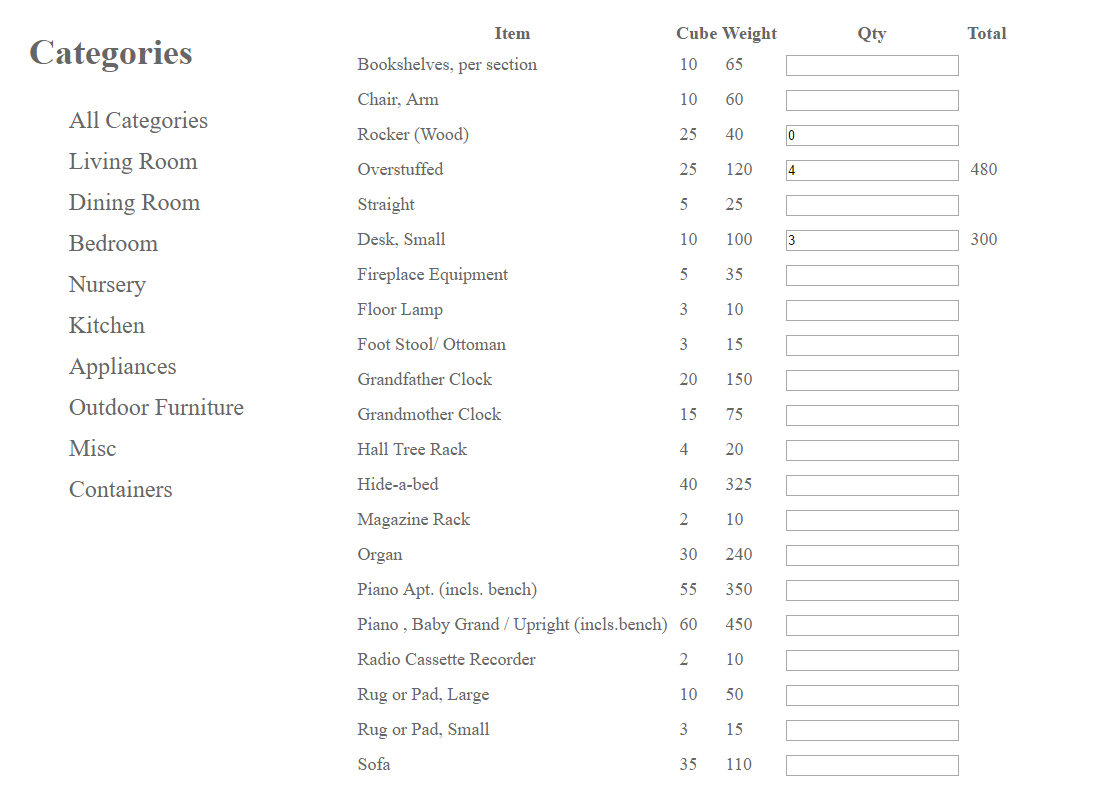Viewport: 1107px width, 787px height.
Task: Switch to the Appliances category
Action: click(122, 367)
